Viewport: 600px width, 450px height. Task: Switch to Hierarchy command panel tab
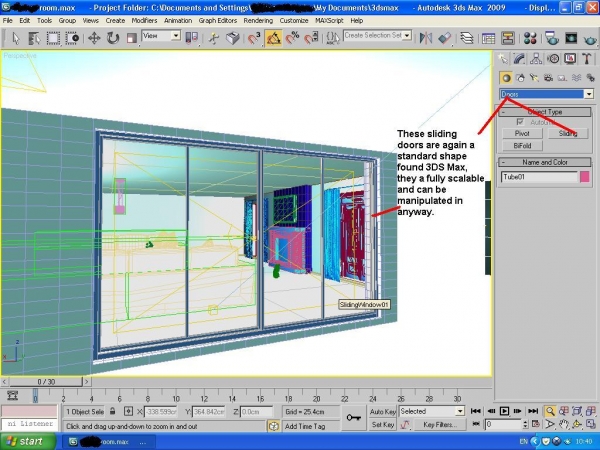(x=536, y=59)
